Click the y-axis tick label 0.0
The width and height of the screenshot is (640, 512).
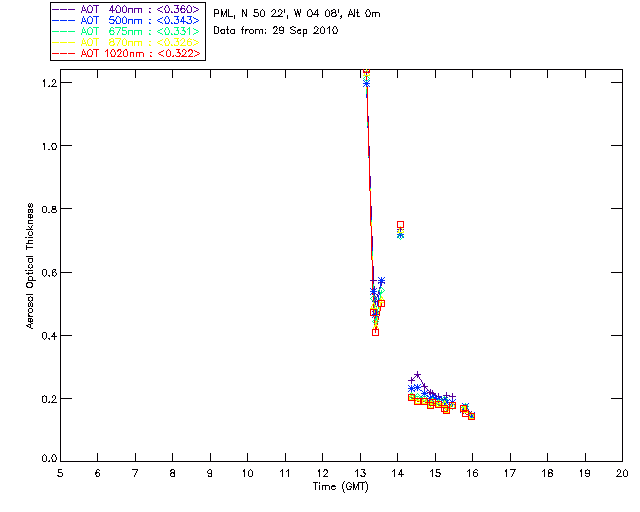pos(49,459)
